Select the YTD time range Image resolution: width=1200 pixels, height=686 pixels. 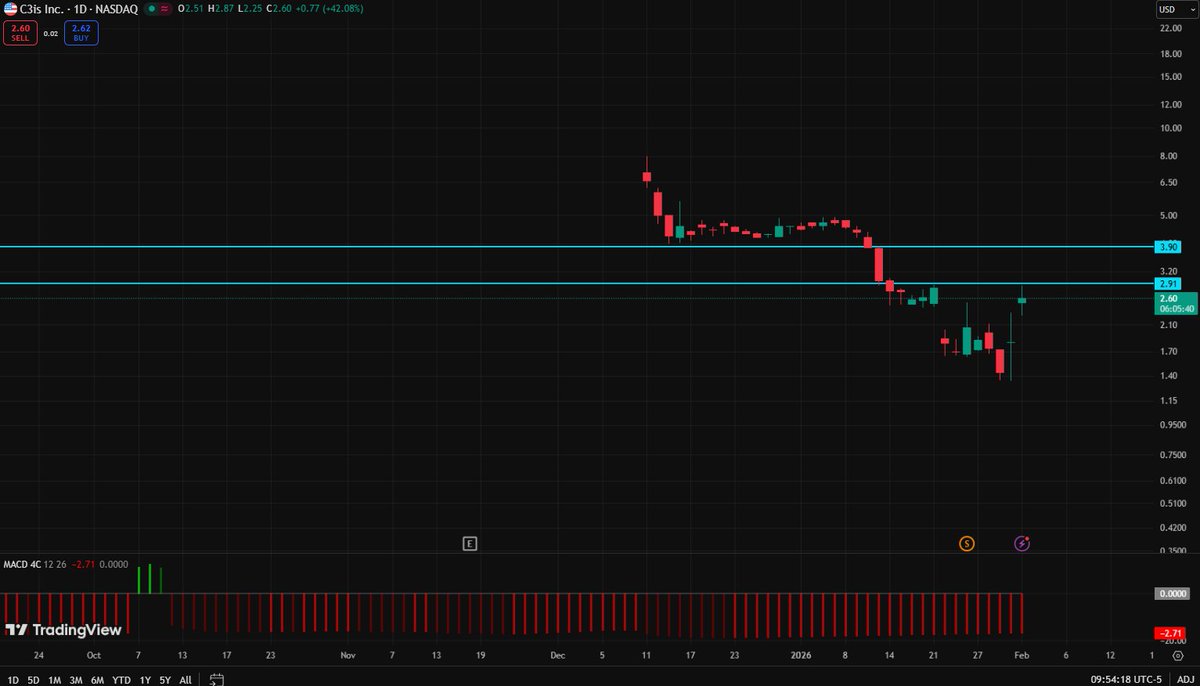point(121,680)
